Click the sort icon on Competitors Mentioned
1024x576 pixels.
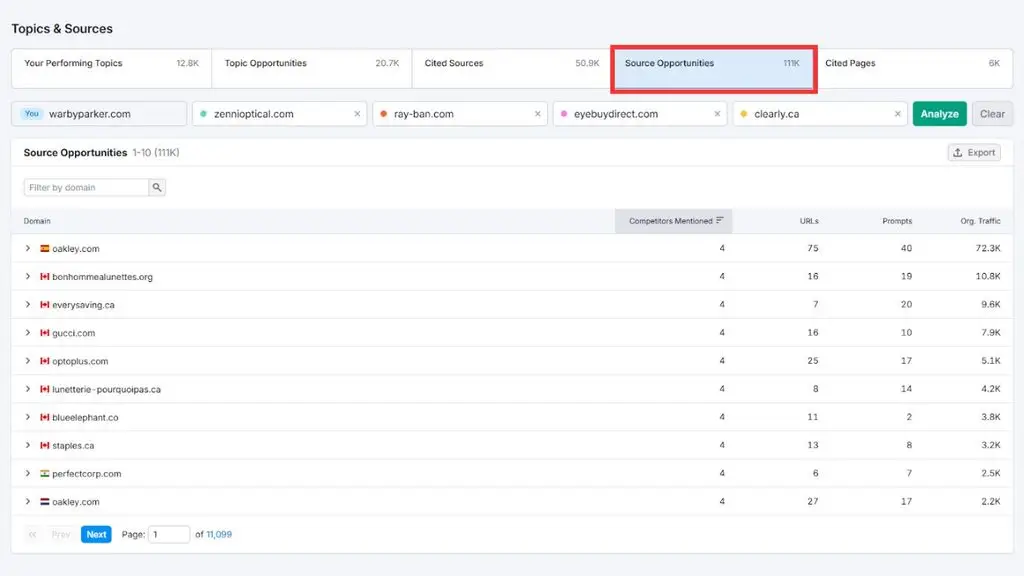tap(720, 221)
